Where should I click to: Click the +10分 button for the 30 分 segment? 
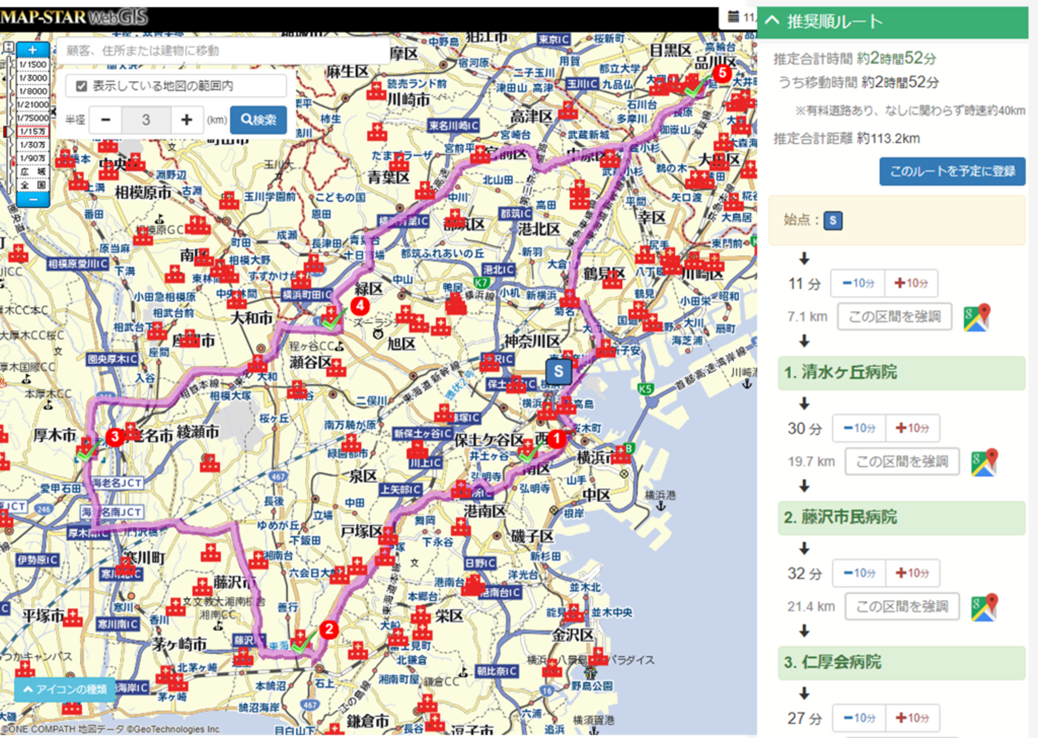[x=913, y=428]
